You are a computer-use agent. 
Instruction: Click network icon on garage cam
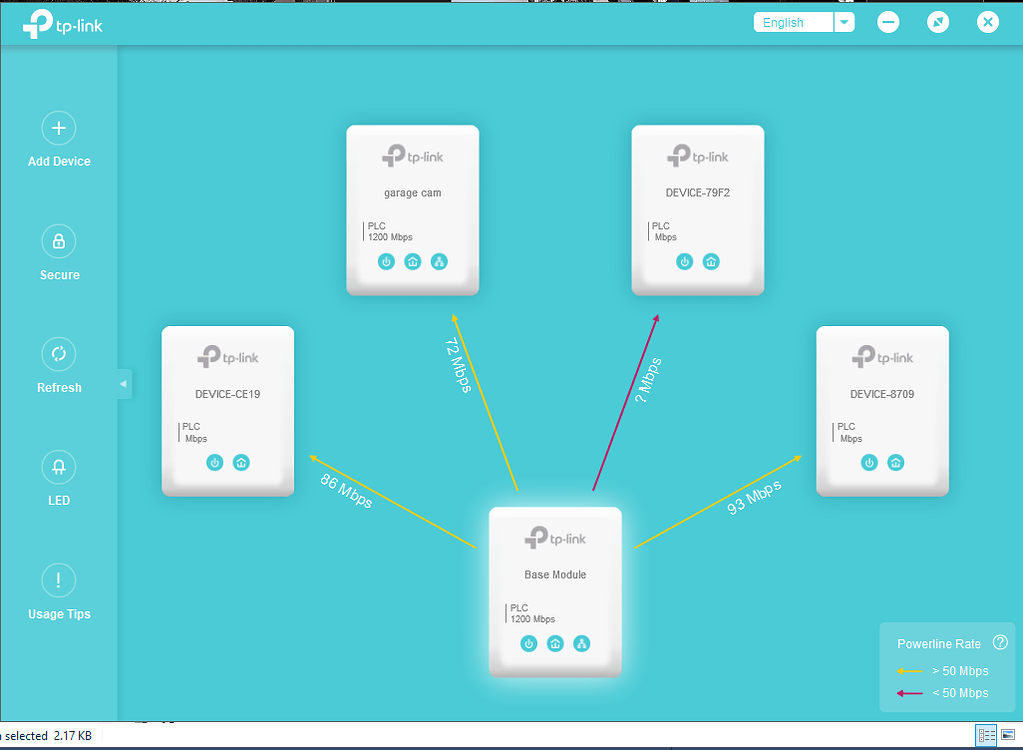[439, 262]
